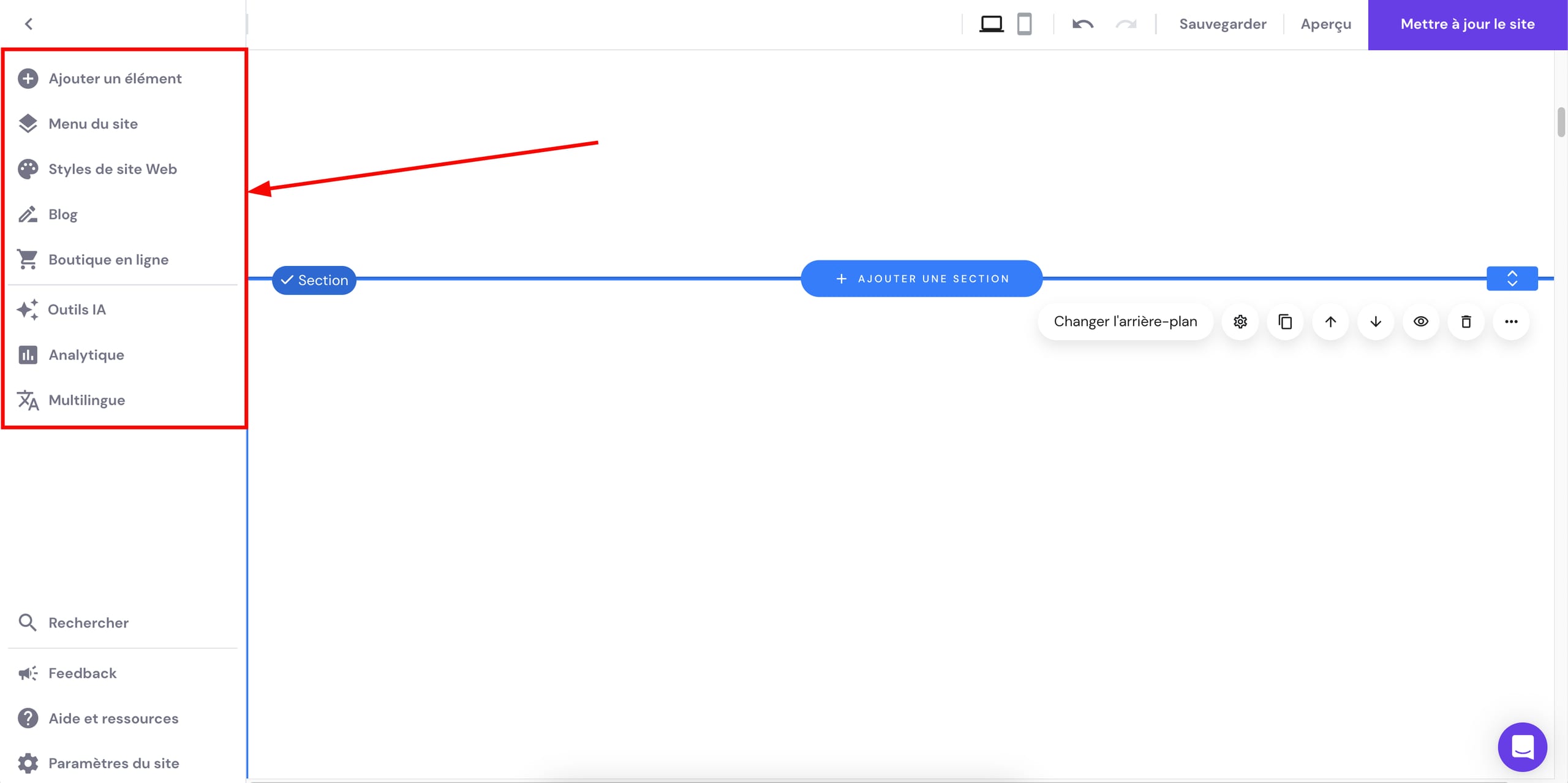This screenshot has width=1568, height=783.
Task: Switch to desktop preview mode
Action: point(991,24)
